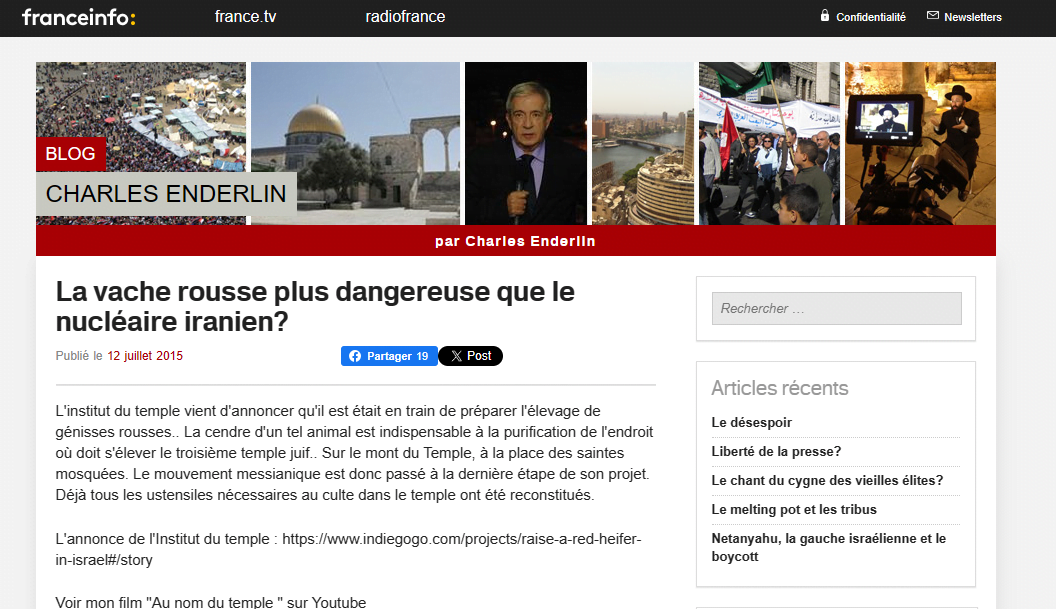Image resolution: width=1056 pixels, height=609 pixels.
Task: Open the Newsletters page
Action: pos(972,17)
